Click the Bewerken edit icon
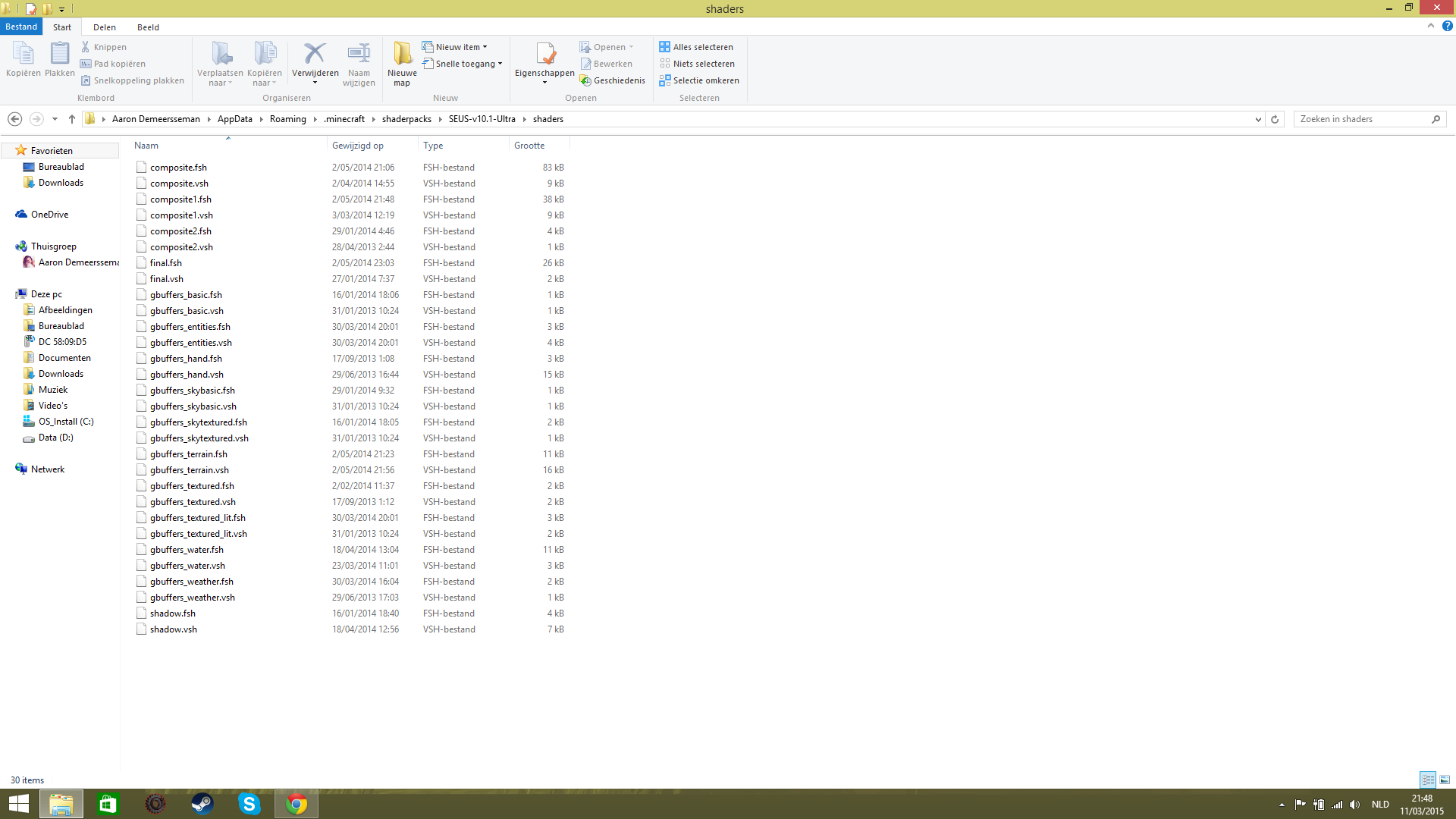This screenshot has width=1456, height=819. point(585,64)
